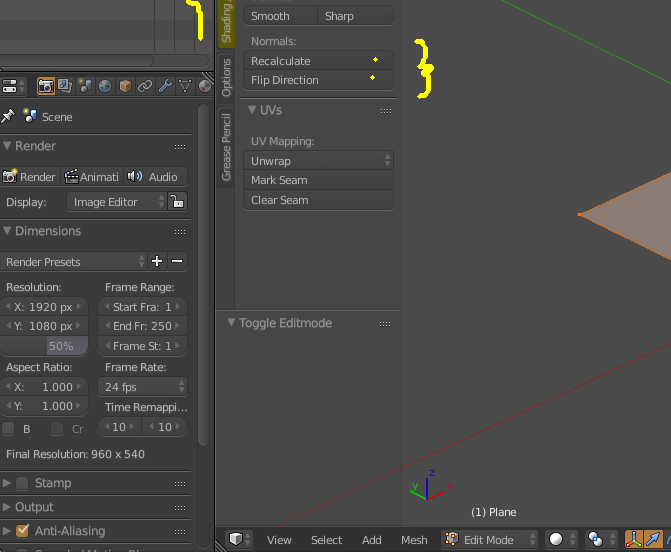This screenshot has height=552, width=671.
Task: Open the Render Layers properties tab
Action: pyautogui.click(x=65, y=86)
